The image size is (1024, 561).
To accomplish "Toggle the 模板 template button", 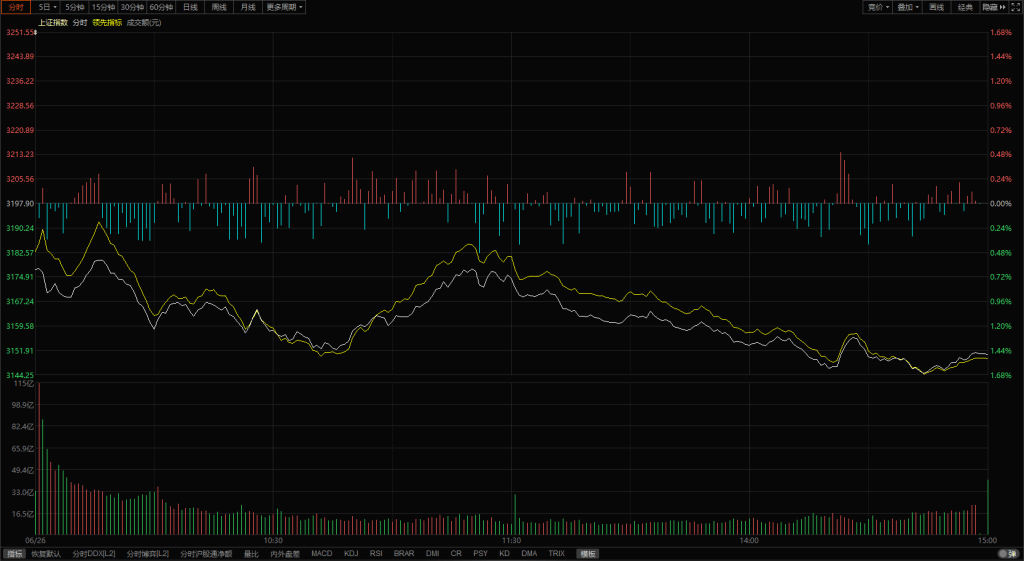I will point(587,553).
